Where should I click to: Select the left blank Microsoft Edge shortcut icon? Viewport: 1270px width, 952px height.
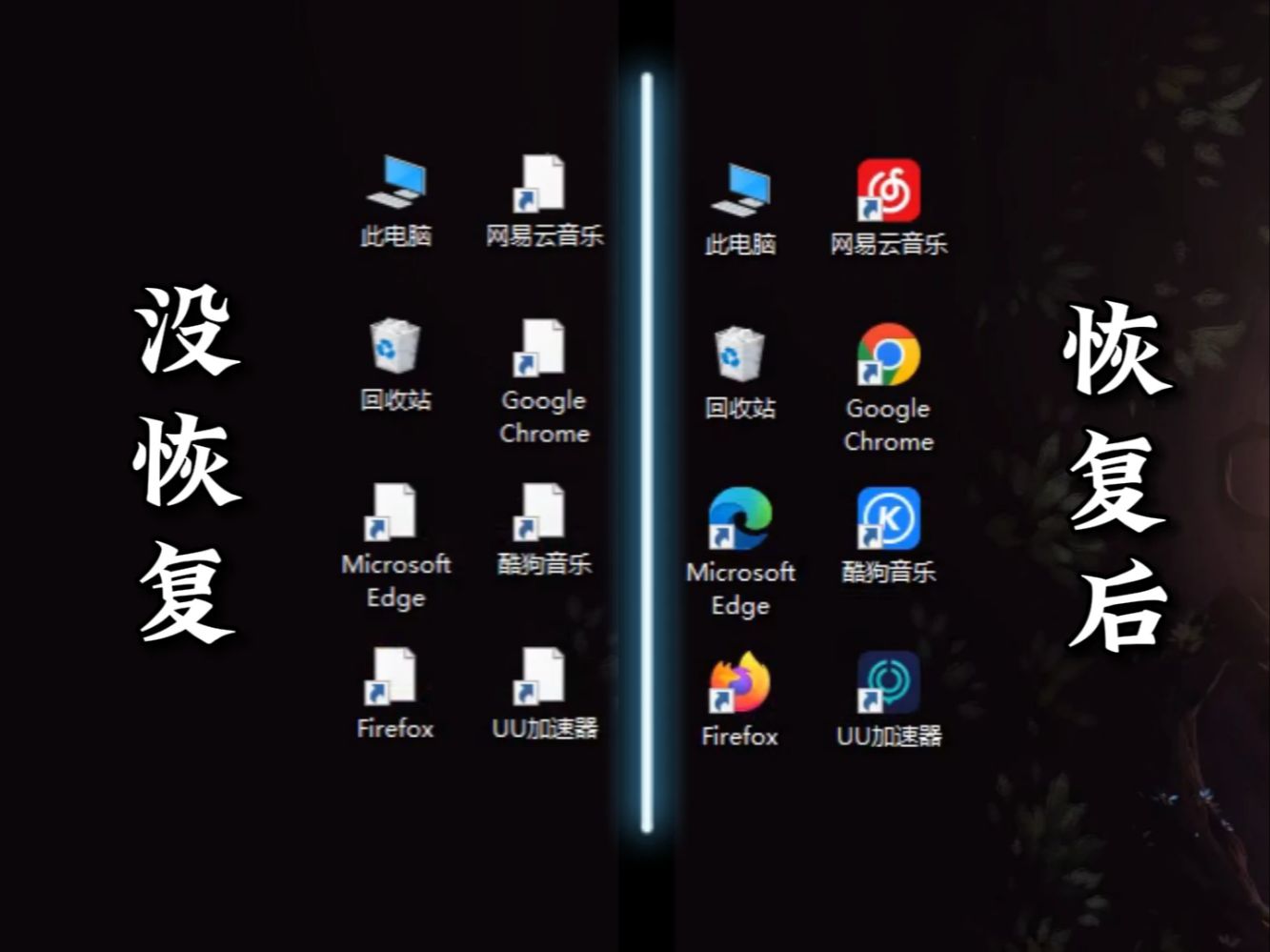coord(392,512)
